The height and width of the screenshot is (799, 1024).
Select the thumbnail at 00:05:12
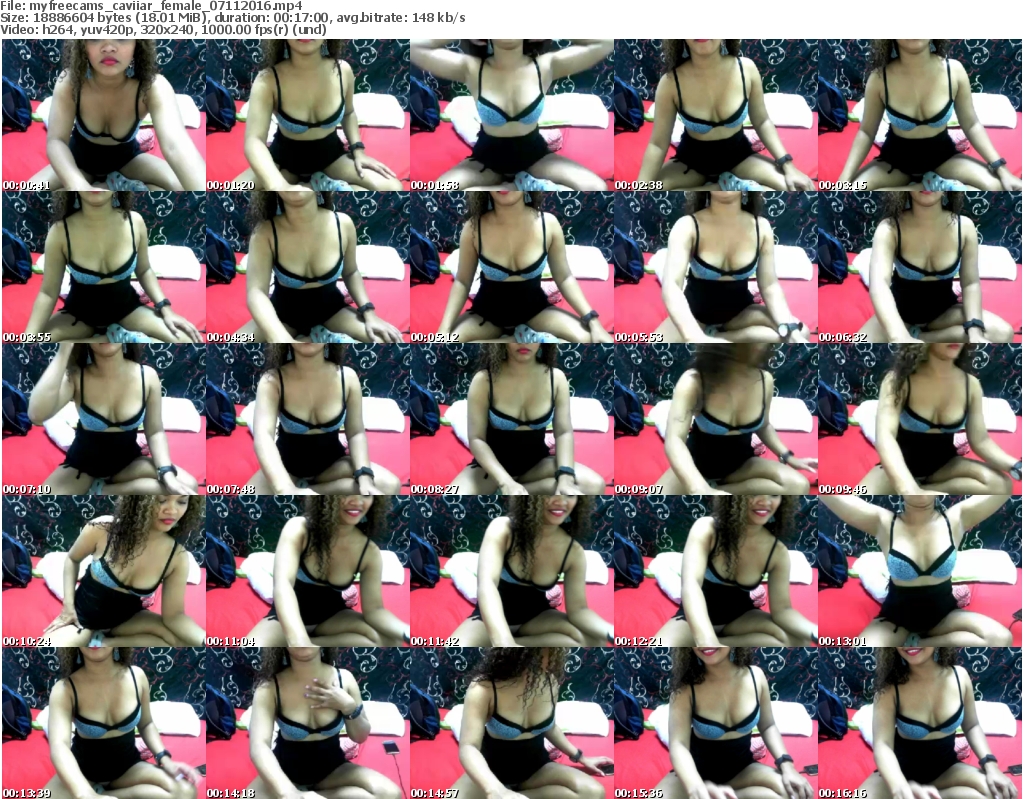[x=512, y=267]
